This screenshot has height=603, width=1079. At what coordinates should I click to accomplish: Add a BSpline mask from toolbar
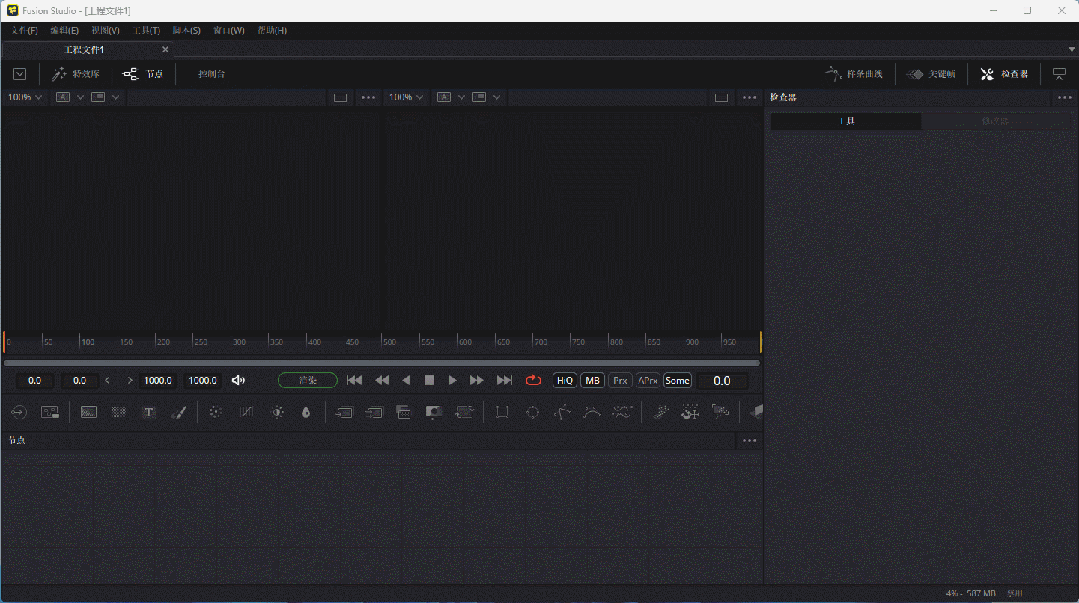point(592,412)
